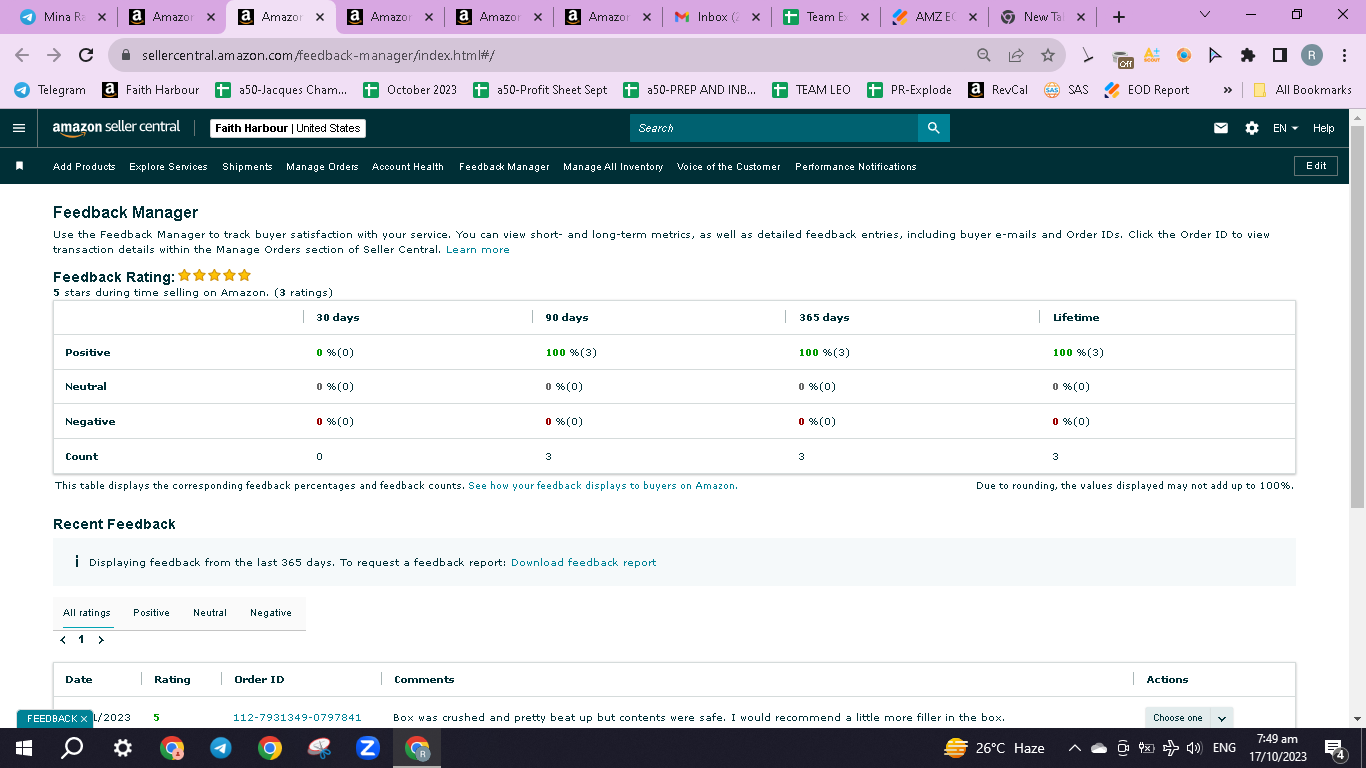Open Account Health in the navigation bar
Screen dimensions: 1366x768
point(408,167)
